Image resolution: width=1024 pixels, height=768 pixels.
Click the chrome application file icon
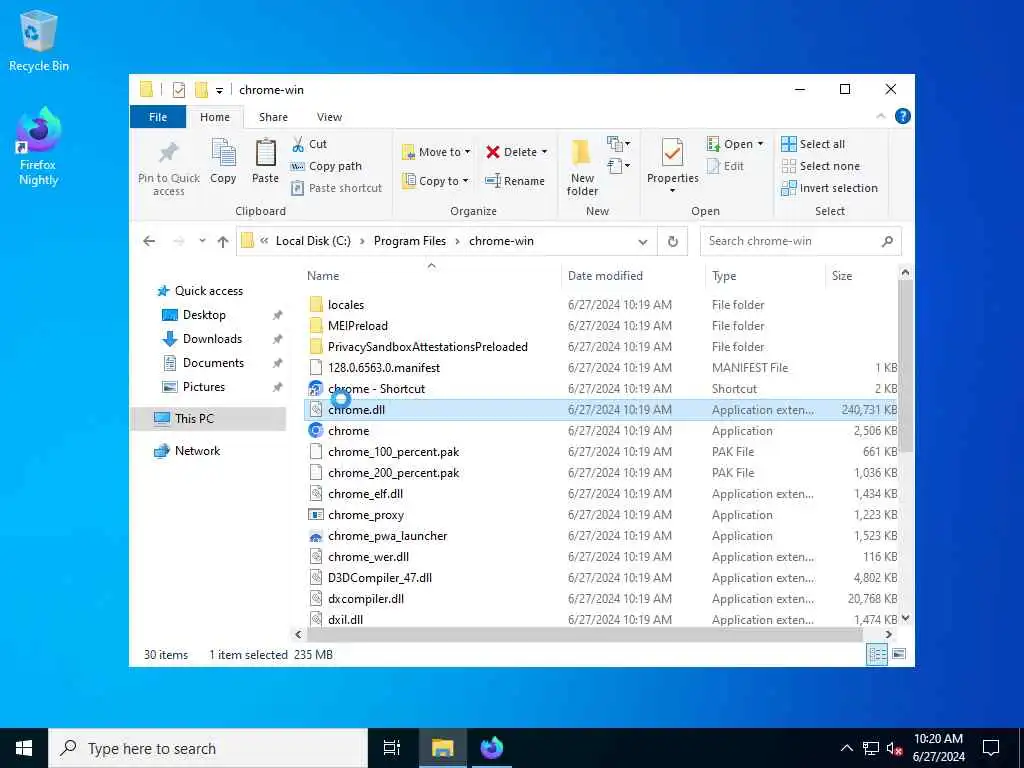tap(315, 431)
